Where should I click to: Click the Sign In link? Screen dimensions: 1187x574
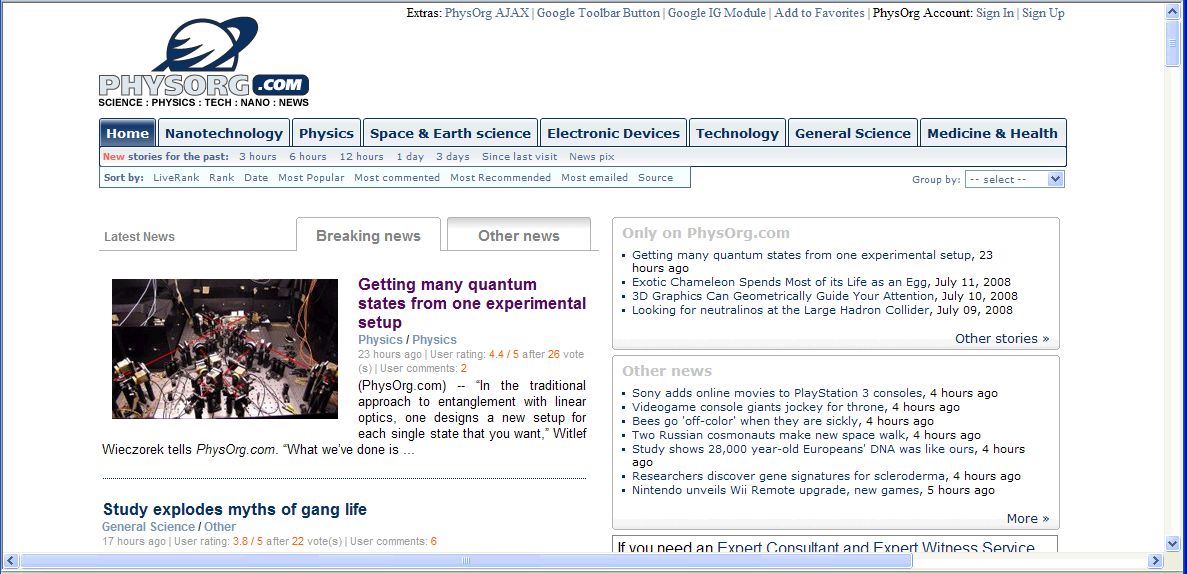click(995, 13)
